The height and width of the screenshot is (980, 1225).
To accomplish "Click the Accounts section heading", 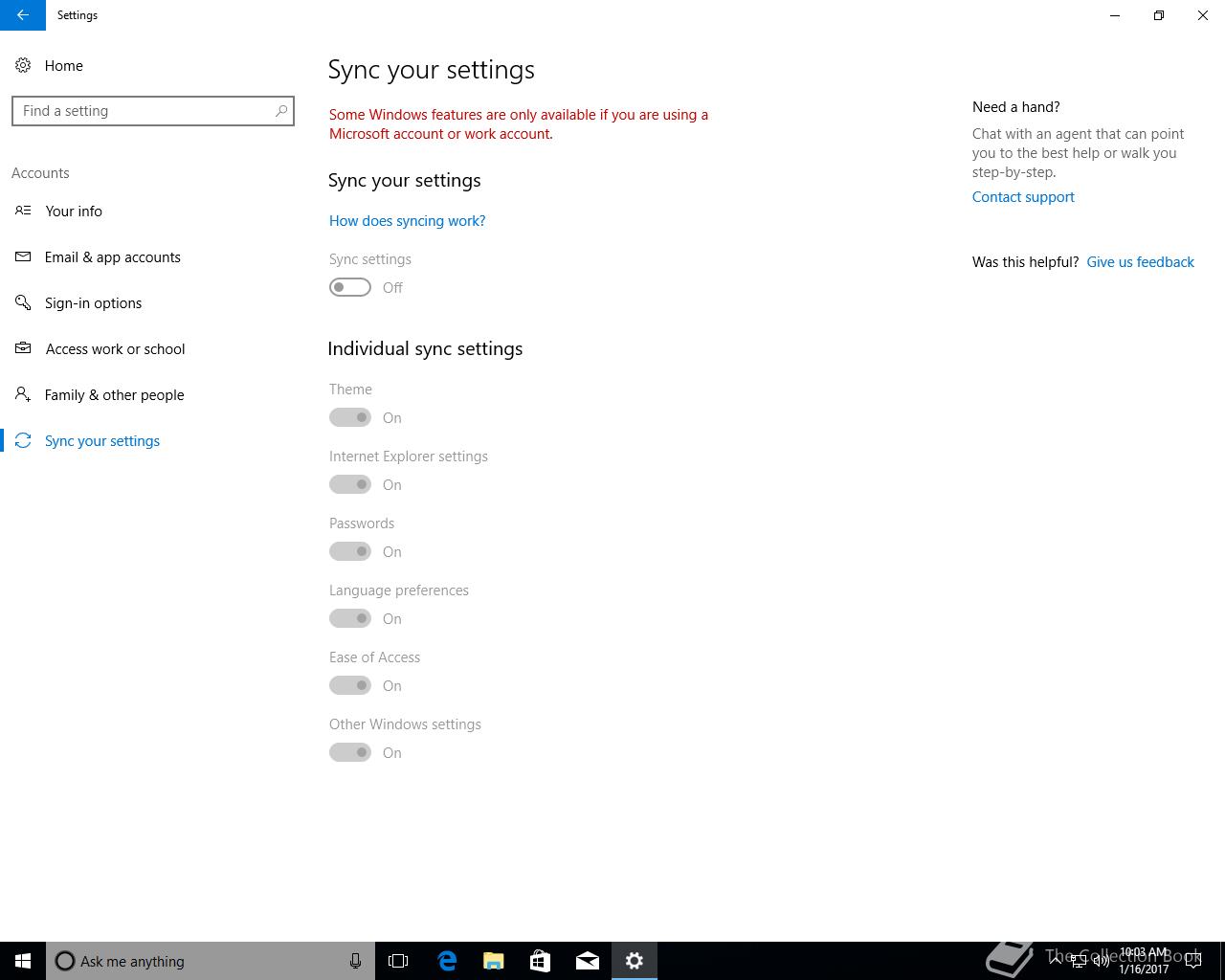I will [x=40, y=173].
